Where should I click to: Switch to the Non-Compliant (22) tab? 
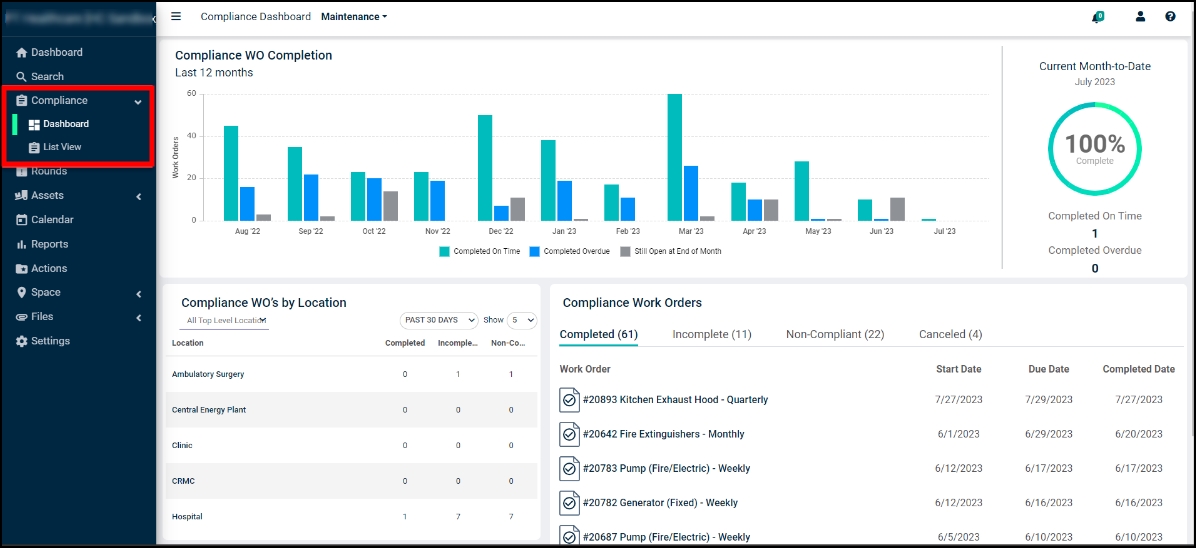pyautogui.click(x=834, y=334)
